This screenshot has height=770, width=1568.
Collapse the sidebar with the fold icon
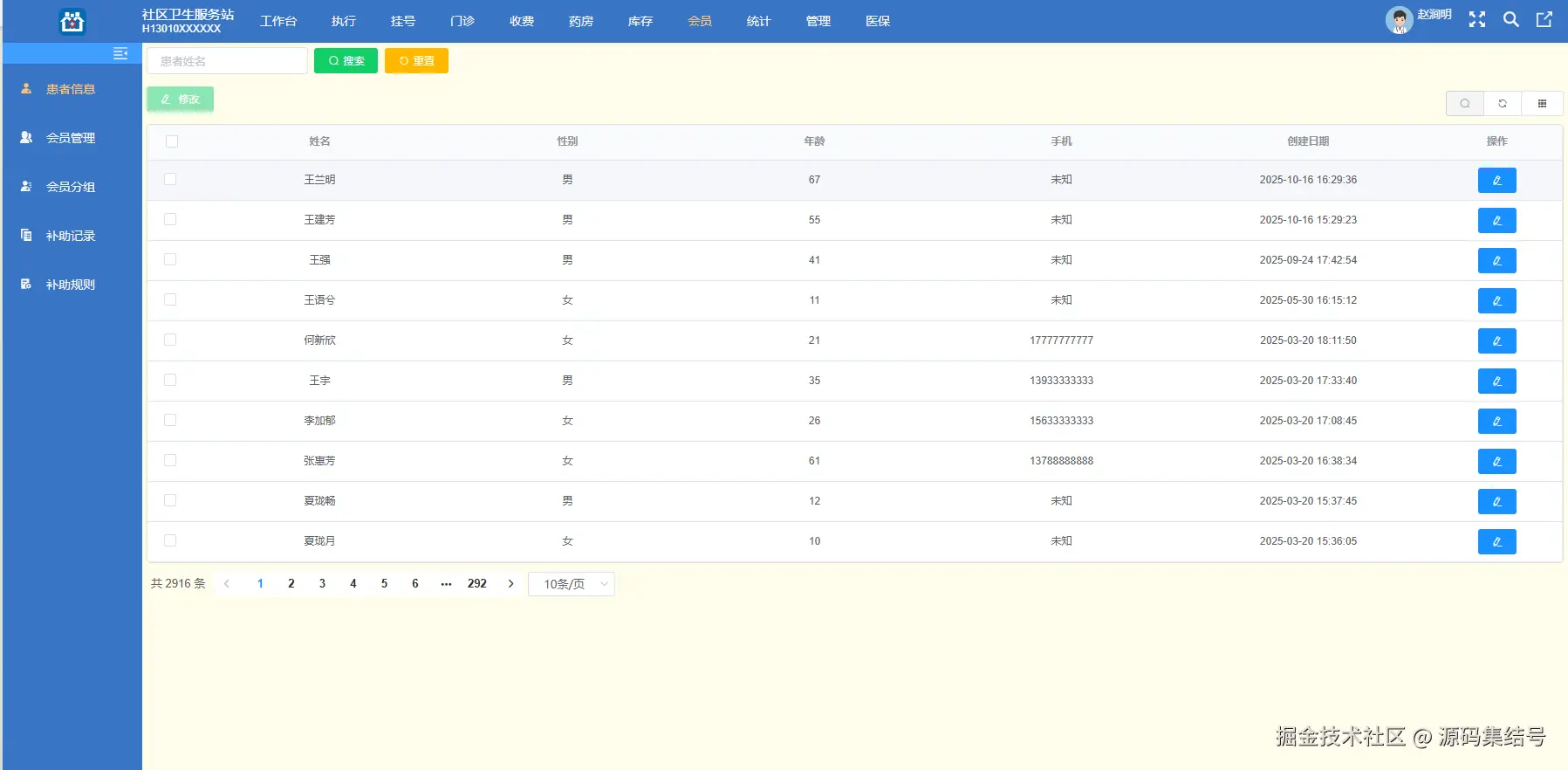point(120,54)
